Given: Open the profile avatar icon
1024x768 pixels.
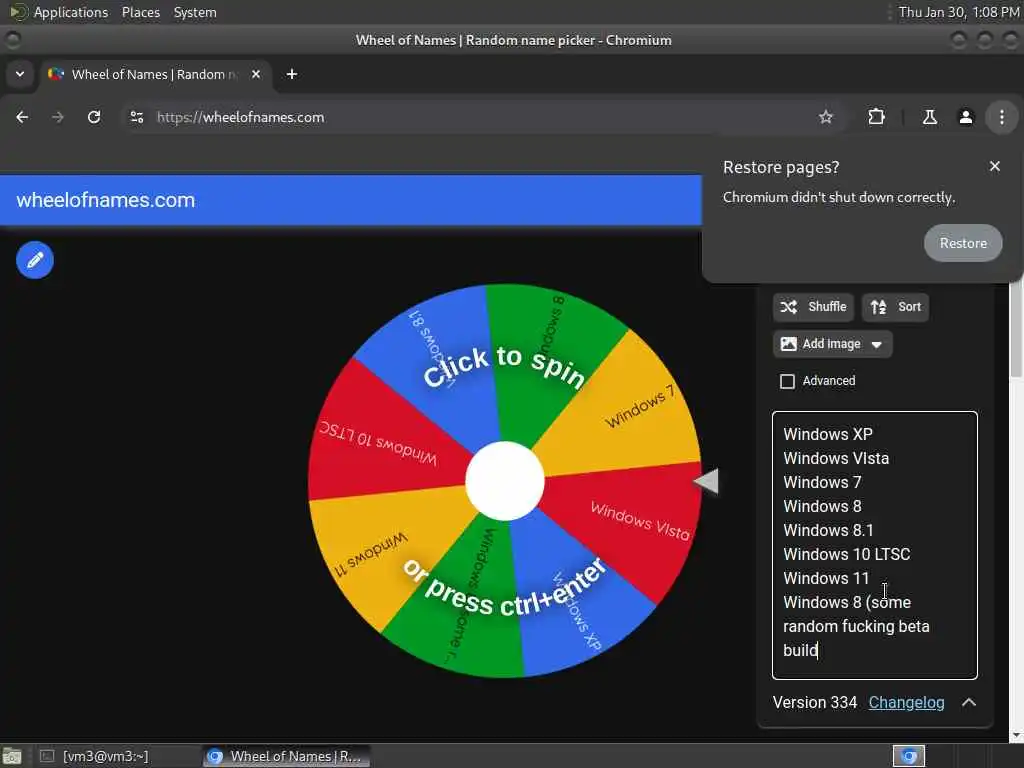Looking at the screenshot, I should 965,118.
